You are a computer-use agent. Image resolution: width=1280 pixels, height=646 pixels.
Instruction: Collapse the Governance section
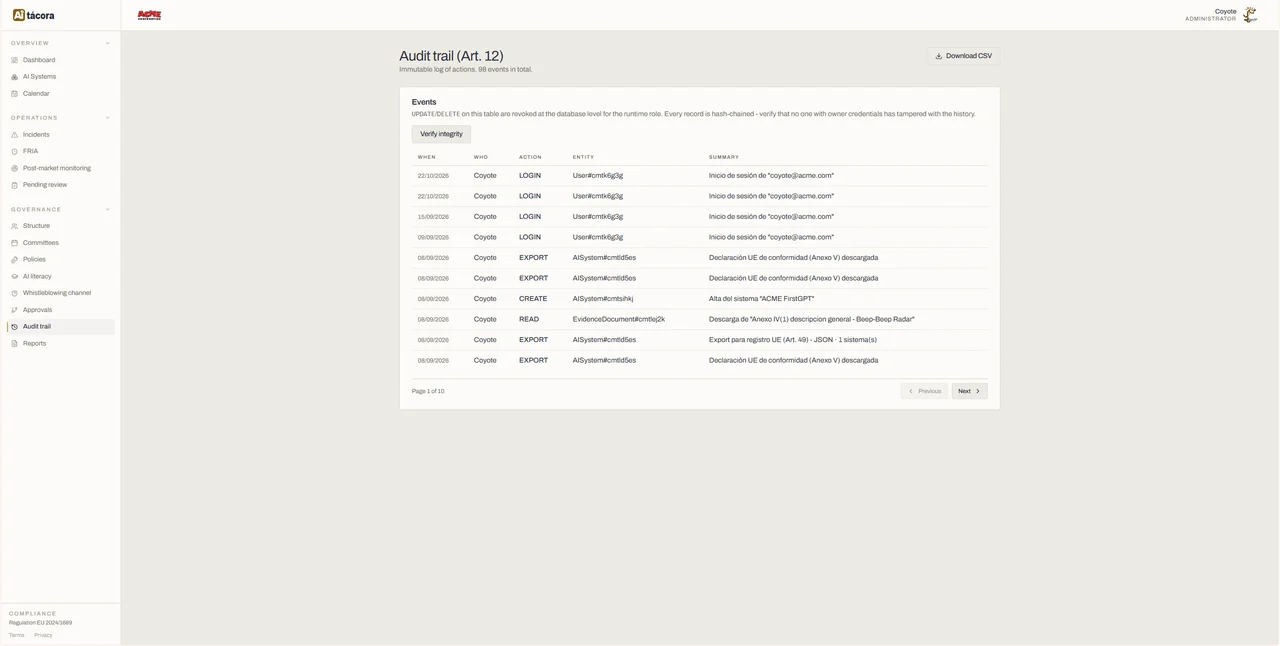(108, 209)
